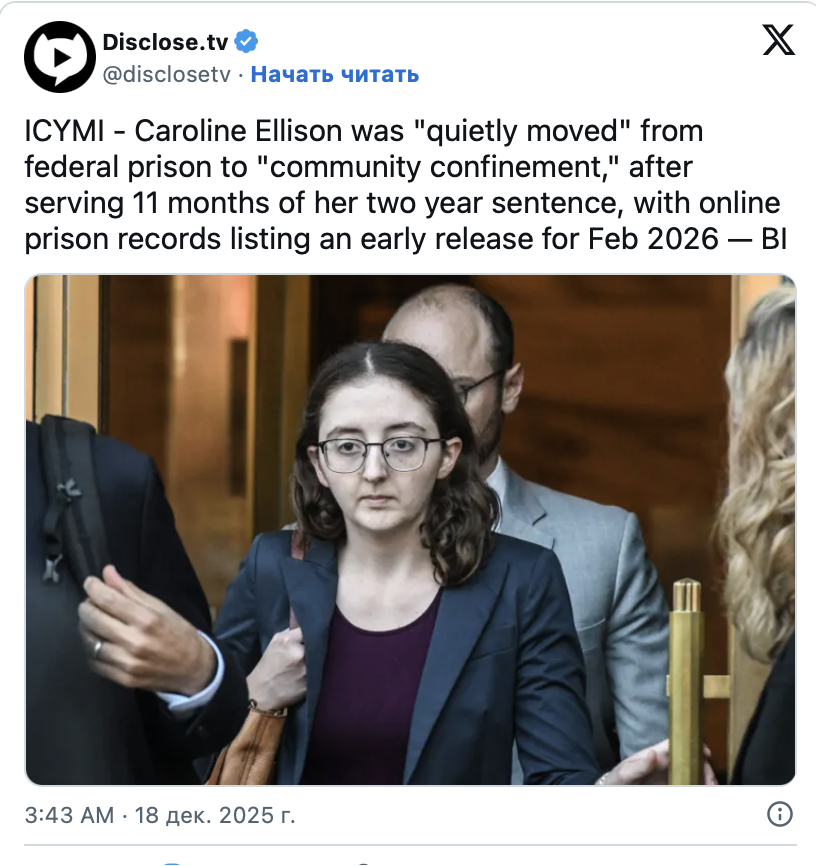This screenshot has width=816, height=866.
Task: Open the Disclose.tv profile avatar
Action: pyautogui.click(x=60, y=57)
